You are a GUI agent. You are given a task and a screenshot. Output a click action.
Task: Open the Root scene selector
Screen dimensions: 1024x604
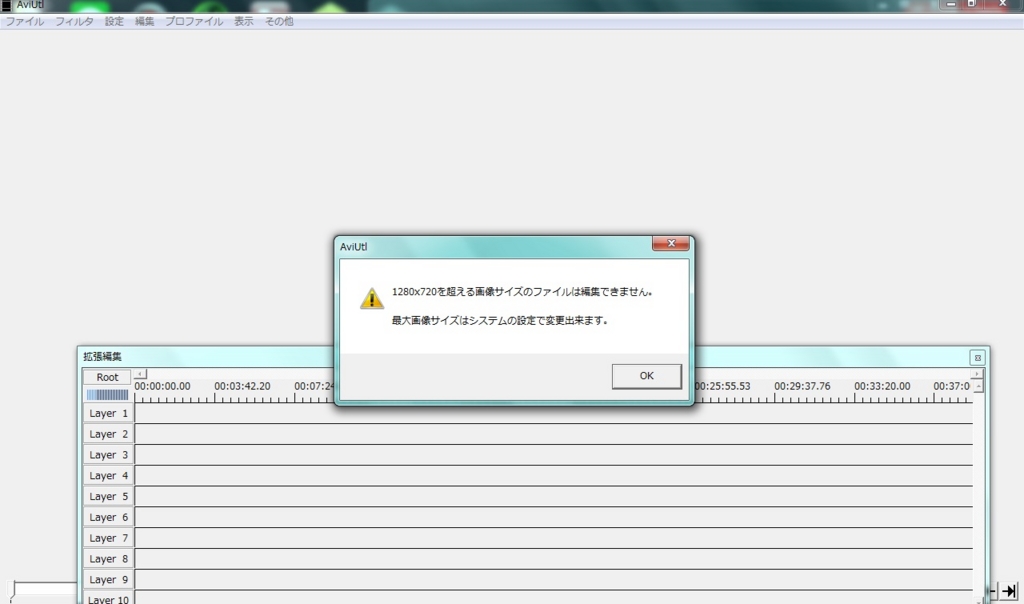pos(106,377)
